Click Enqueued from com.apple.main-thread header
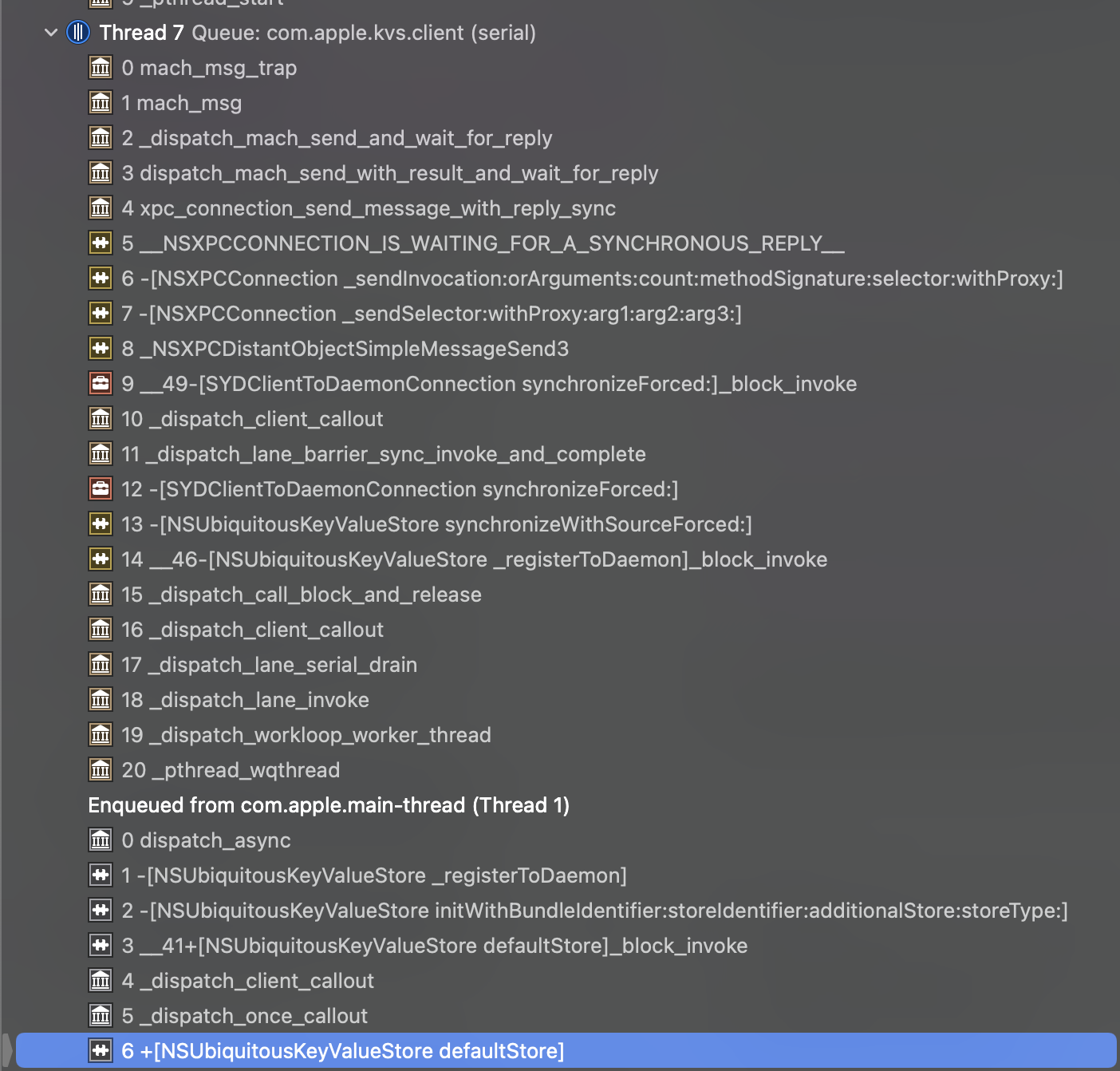Screen dimensions: 1120x1071 tap(329, 805)
